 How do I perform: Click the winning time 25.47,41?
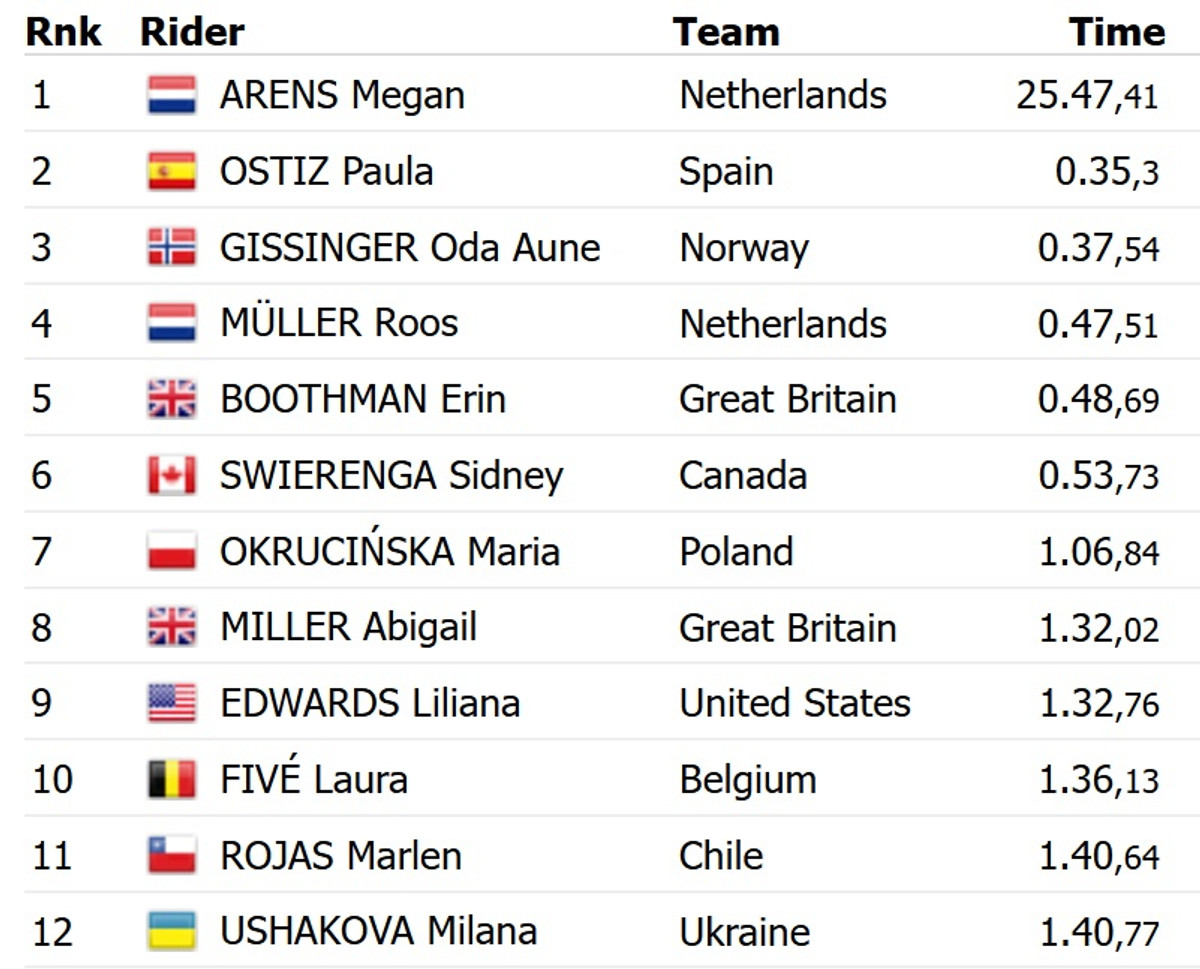click(1087, 96)
